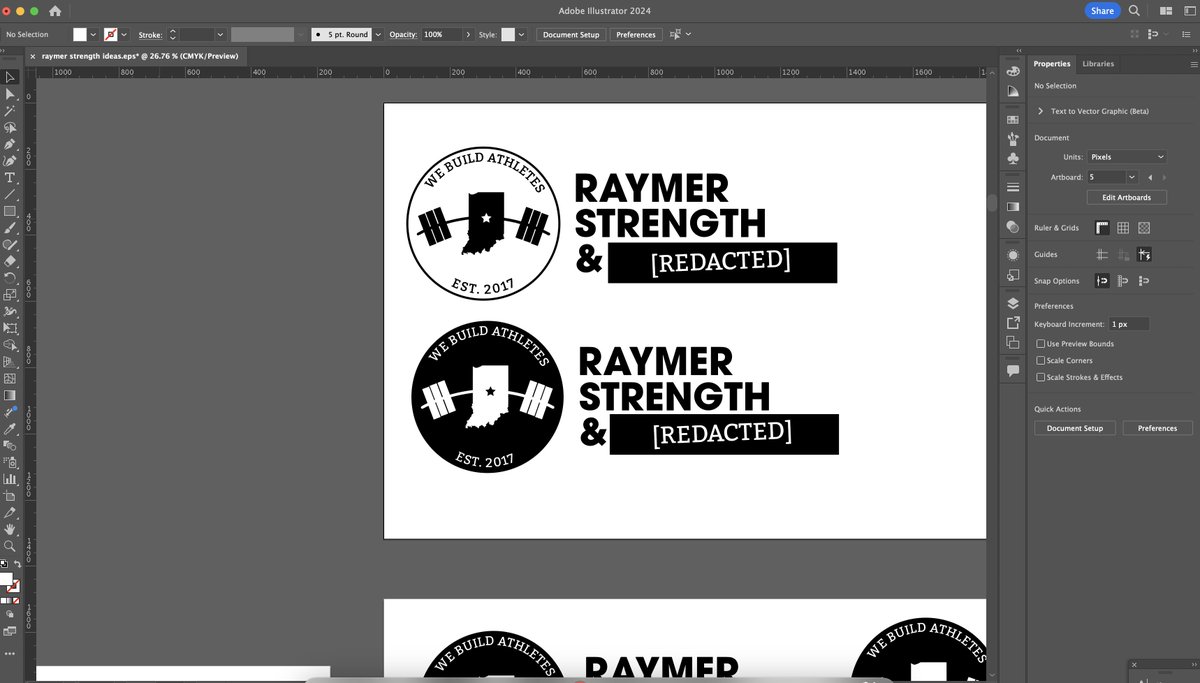Expand the Opacity slider arrow
The image size is (1200, 683).
click(x=469, y=34)
